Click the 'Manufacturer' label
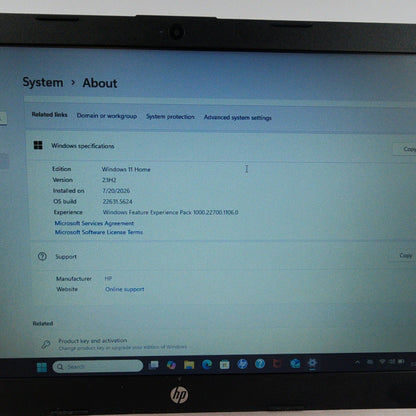Image resolution: width=416 pixels, height=416 pixels. click(x=74, y=278)
